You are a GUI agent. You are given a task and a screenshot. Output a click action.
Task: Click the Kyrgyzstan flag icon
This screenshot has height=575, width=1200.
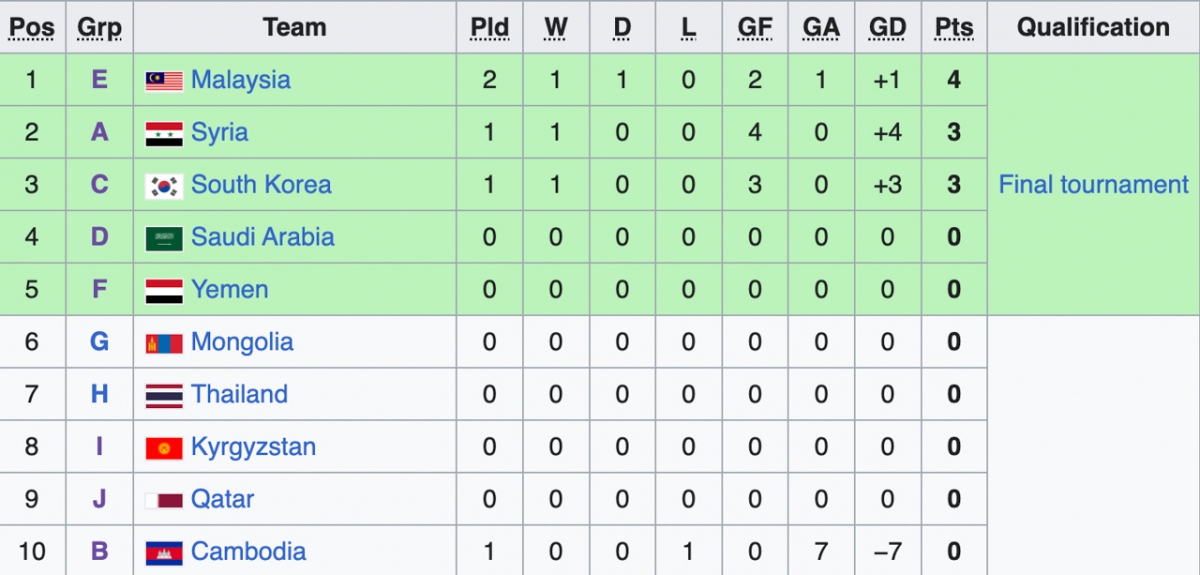[x=164, y=448]
